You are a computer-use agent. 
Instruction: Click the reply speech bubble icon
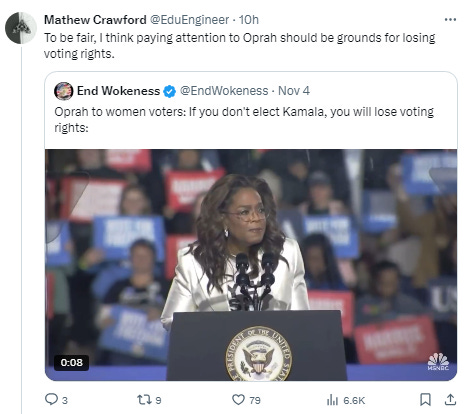(51, 399)
